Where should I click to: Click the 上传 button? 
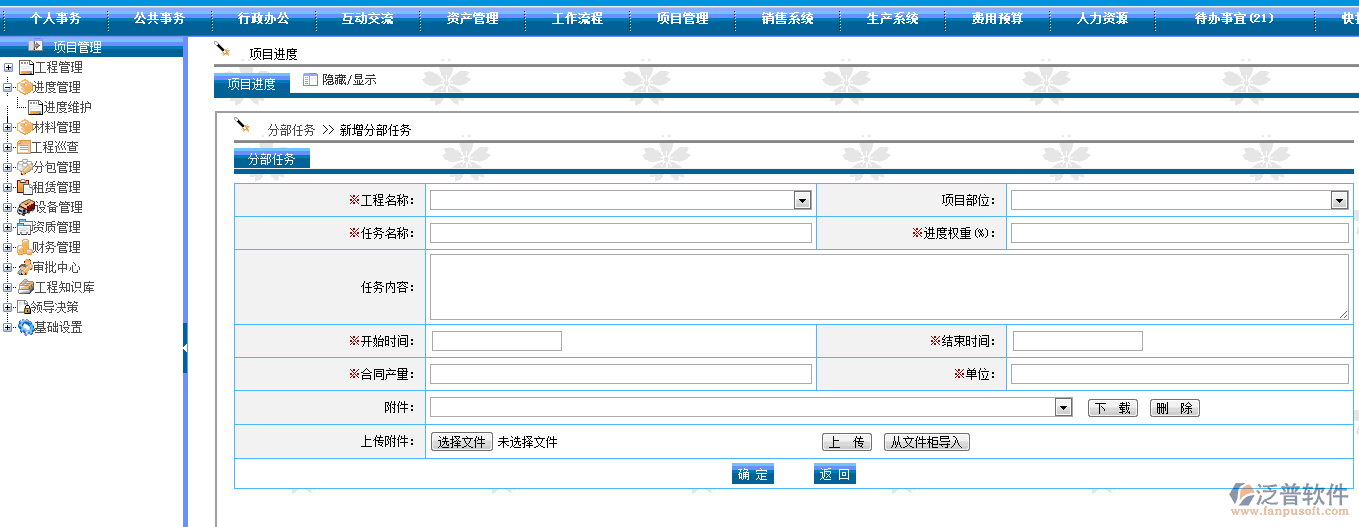(847, 442)
